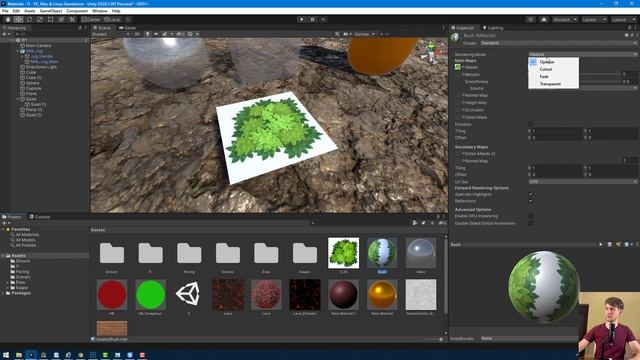Select the Bush material sphere asset
This screenshot has width=640, height=360.
coord(382,253)
